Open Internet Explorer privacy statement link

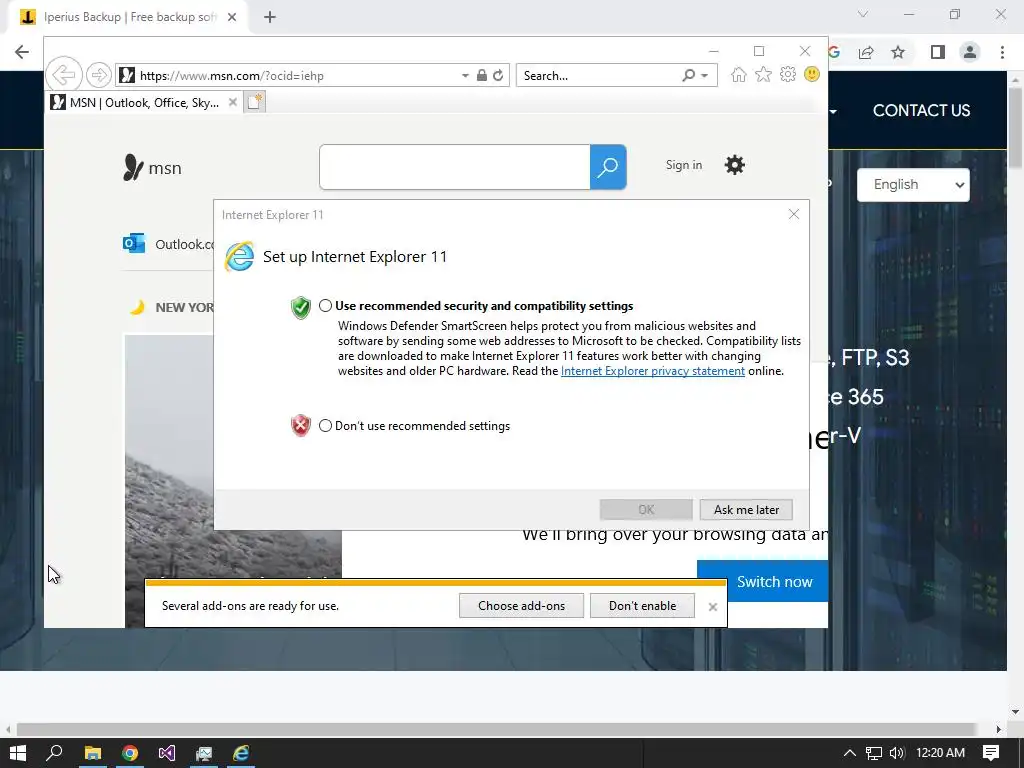pyautogui.click(x=652, y=371)
